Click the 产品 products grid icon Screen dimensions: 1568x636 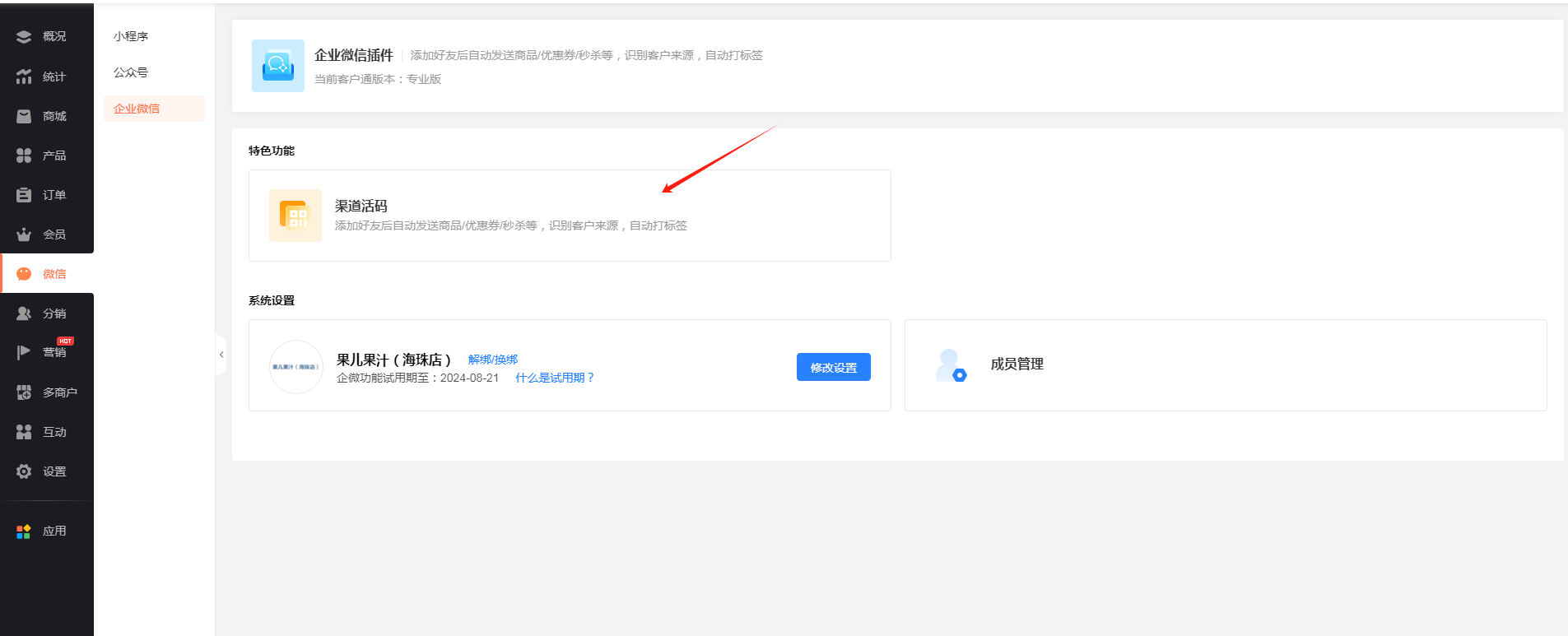[24, 156]
